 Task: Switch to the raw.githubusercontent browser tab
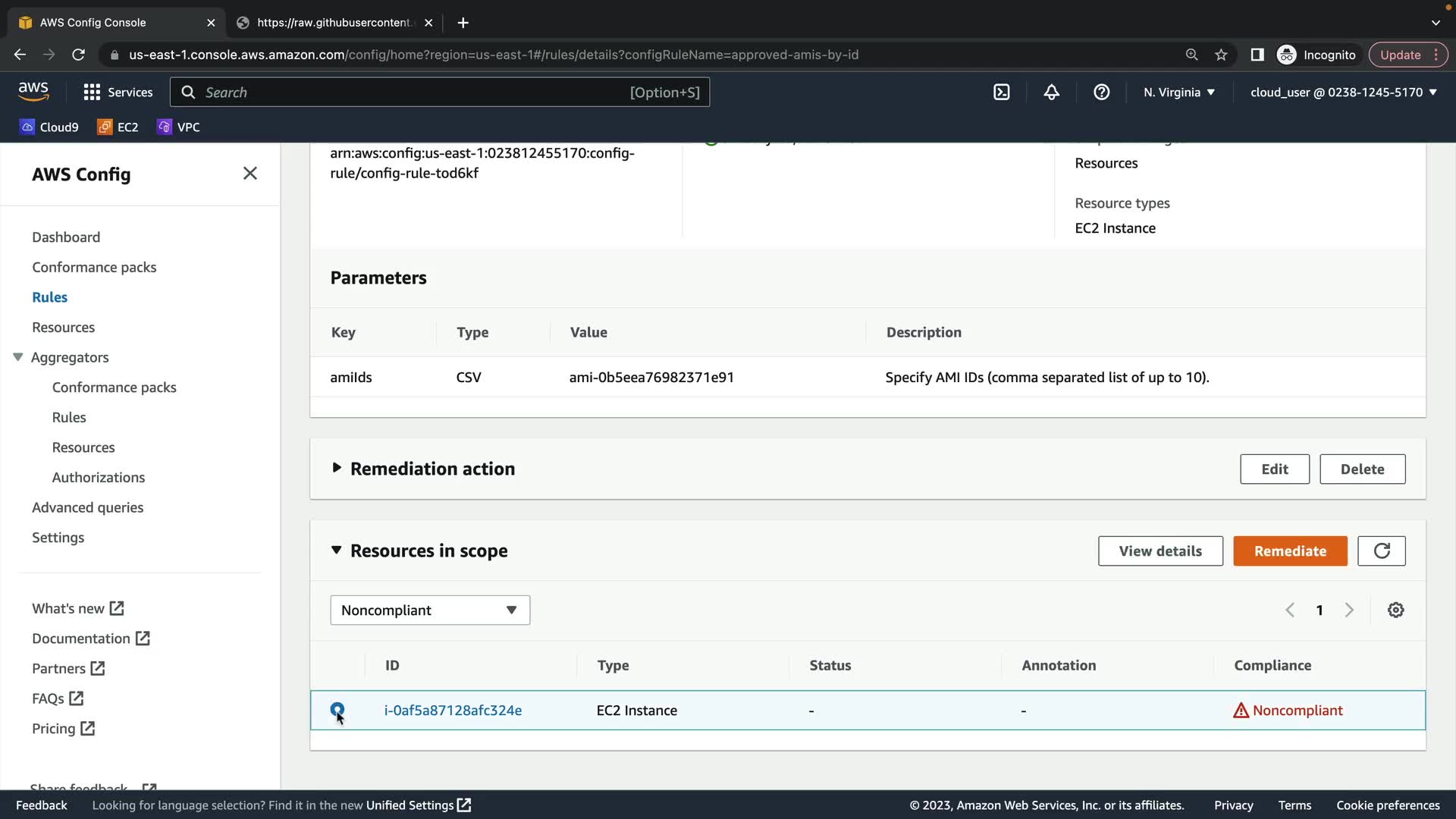(x=334, y=23)
